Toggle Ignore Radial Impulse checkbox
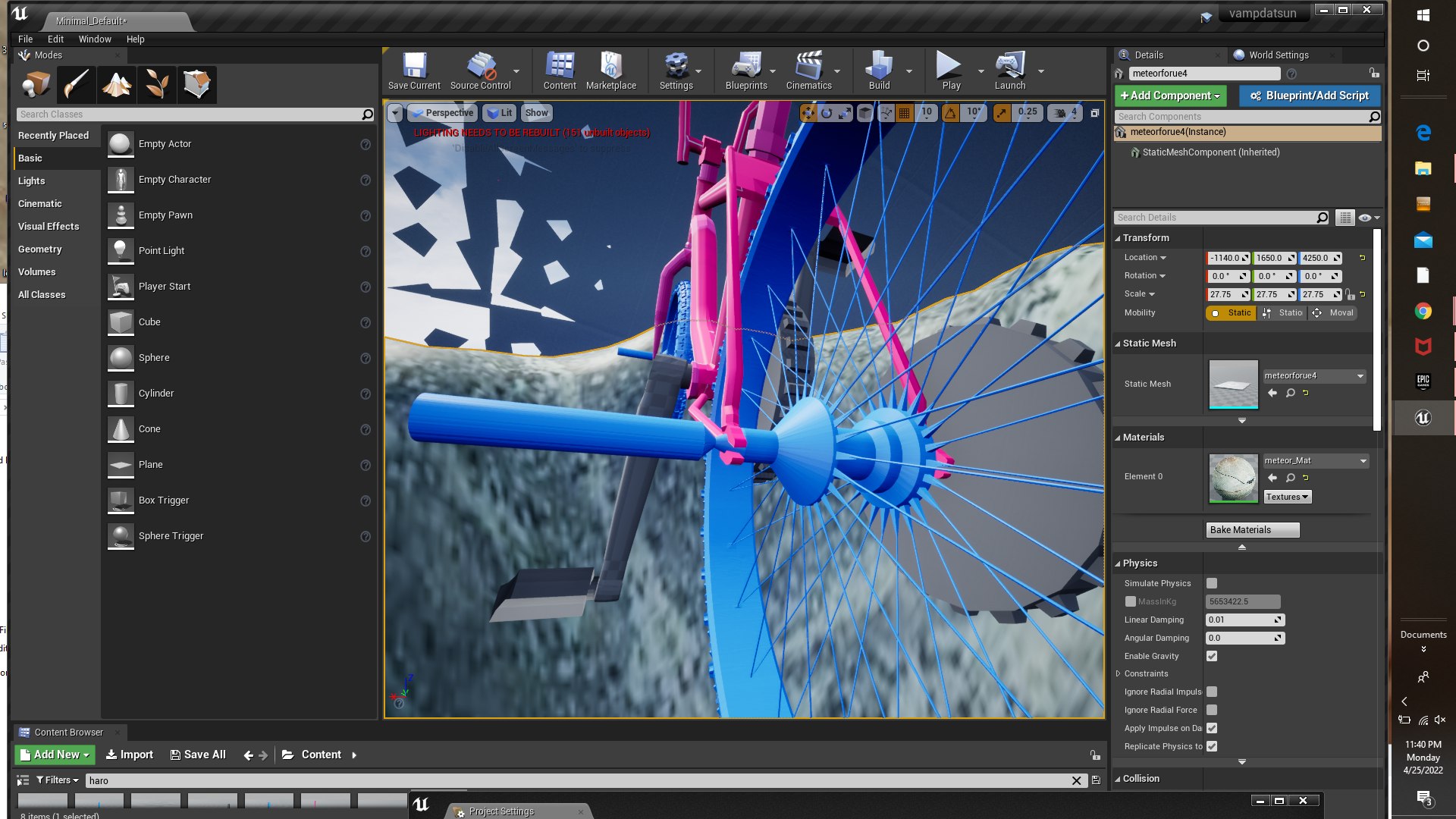Screen dimensions: 1456x819 click(x=1212, y=692)
